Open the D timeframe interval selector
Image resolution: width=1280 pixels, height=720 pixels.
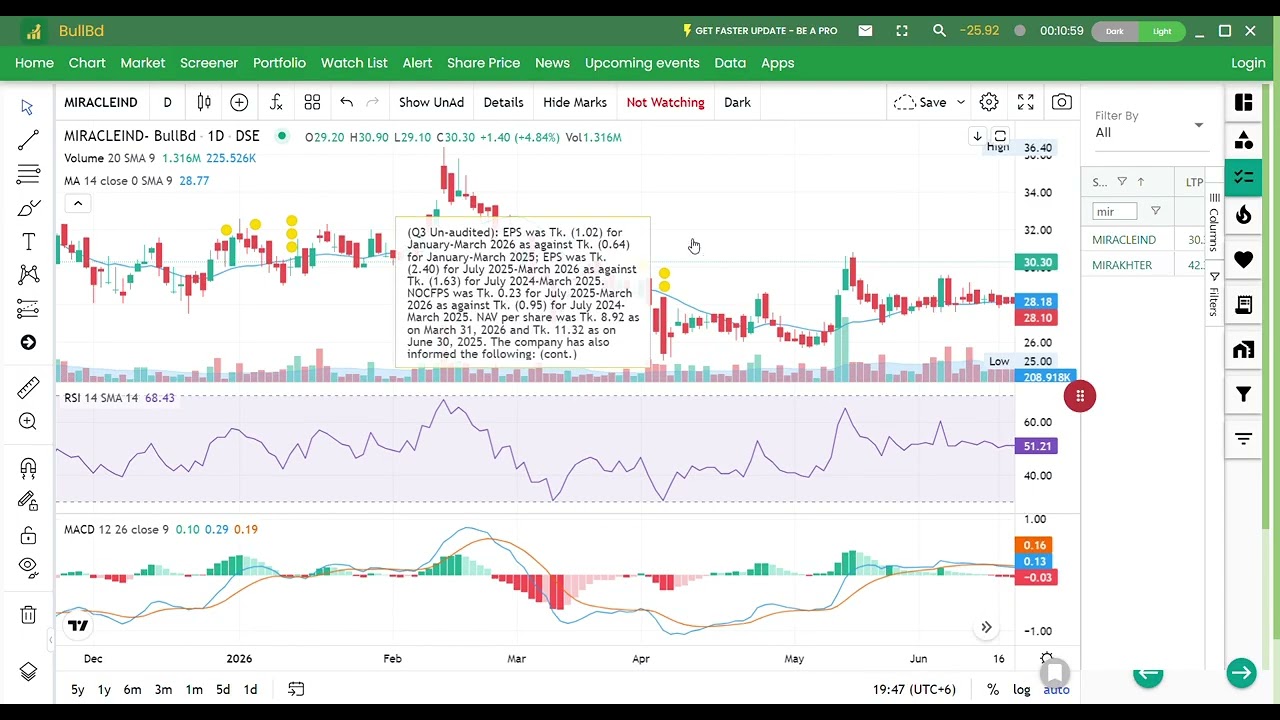click(167, 102)
